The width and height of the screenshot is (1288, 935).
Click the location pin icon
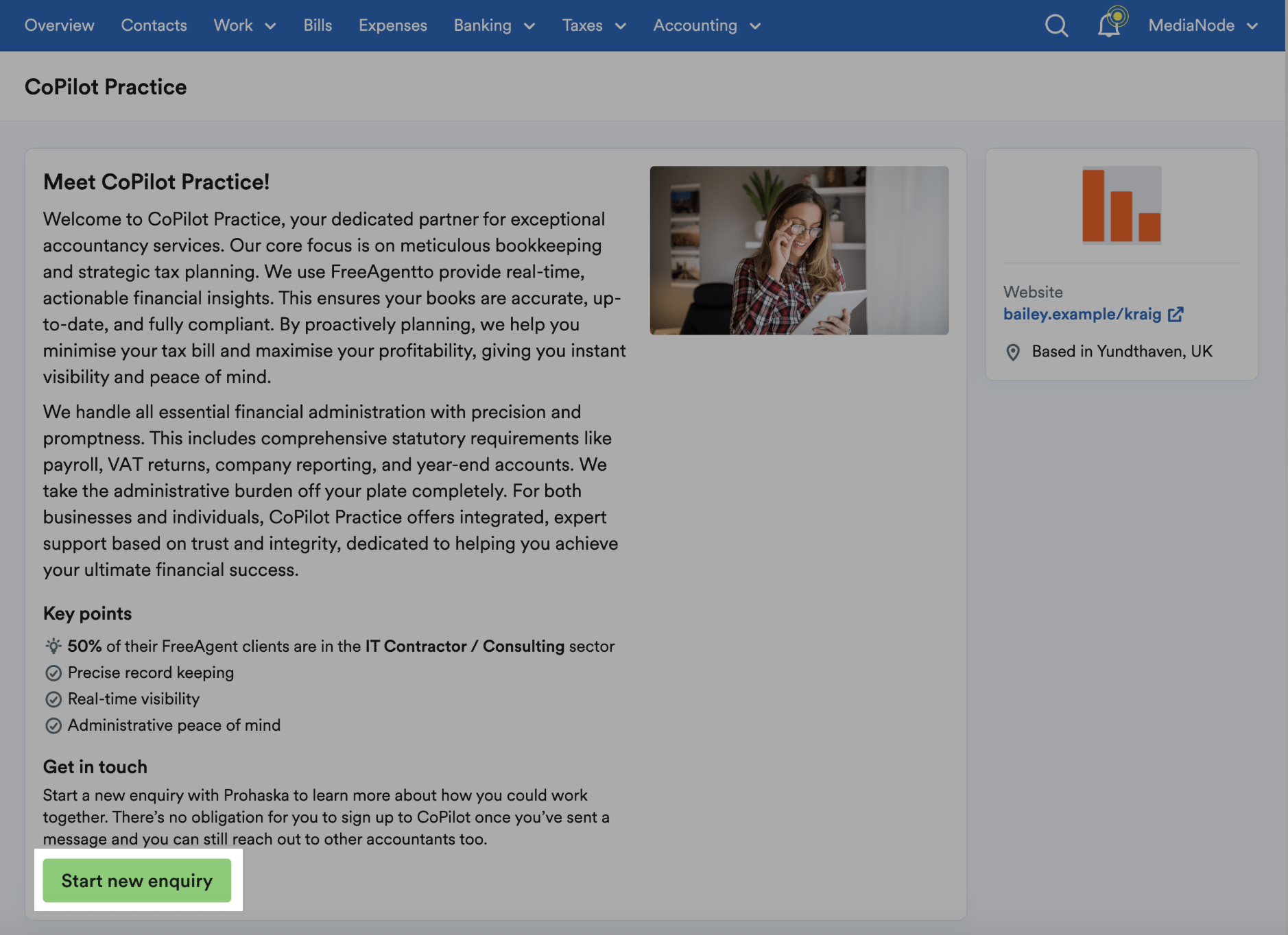(x=1012, y=352)
